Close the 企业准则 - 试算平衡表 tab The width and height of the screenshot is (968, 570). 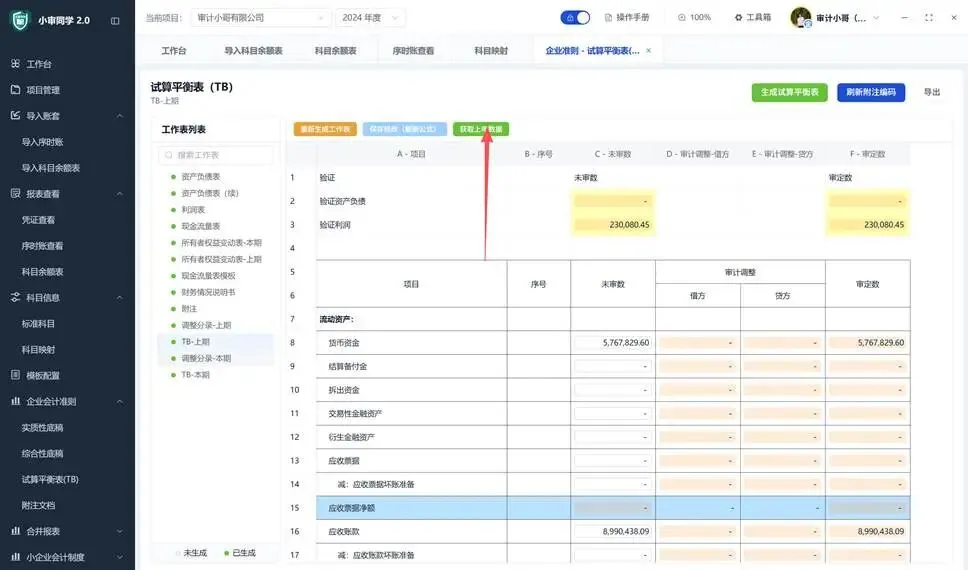(648, 51)
